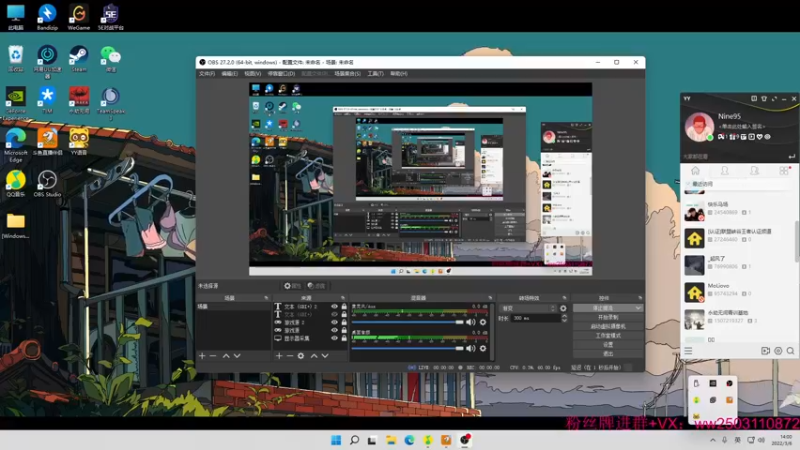
Task: Move selected source down in the list
Action: (x=325, y=356)
